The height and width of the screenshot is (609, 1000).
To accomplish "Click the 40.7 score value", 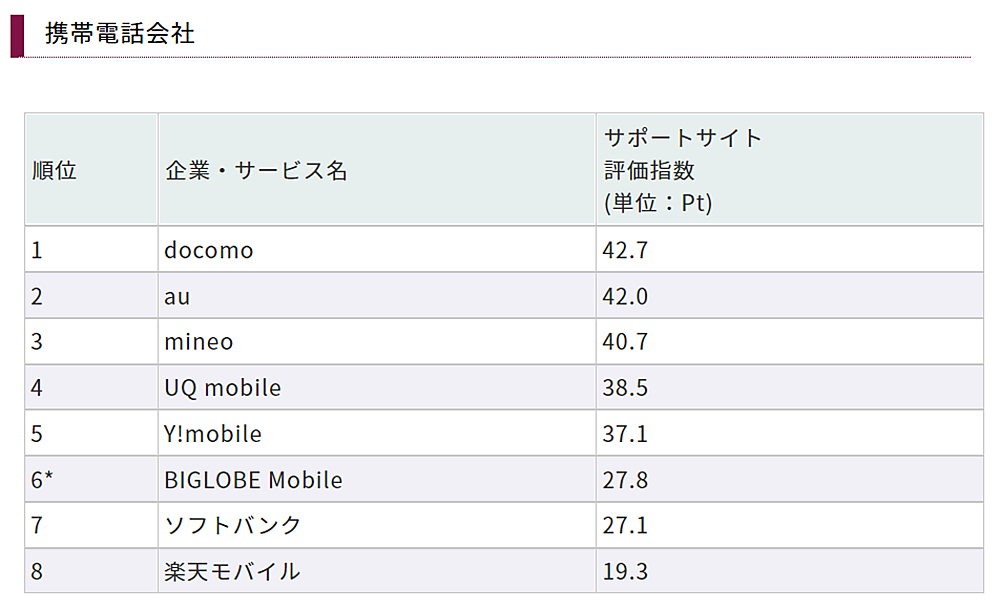I will click(x=626, y=342).
